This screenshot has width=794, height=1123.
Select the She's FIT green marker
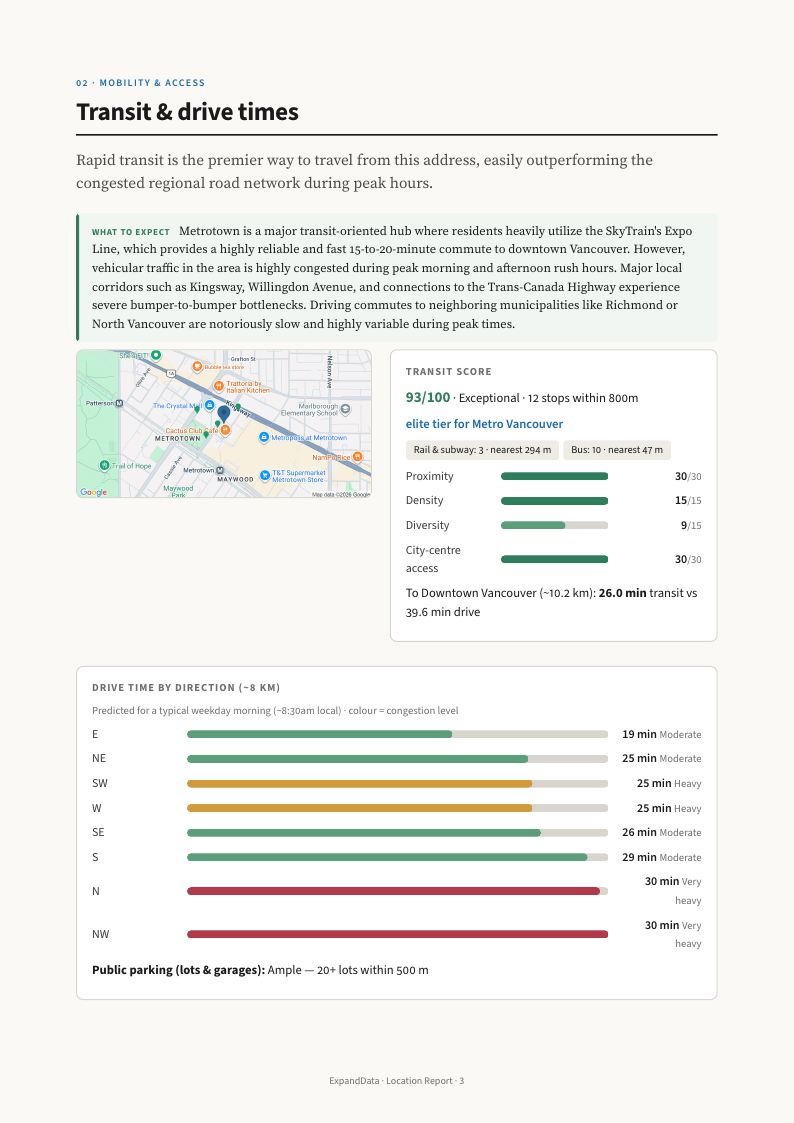point(156,355)
